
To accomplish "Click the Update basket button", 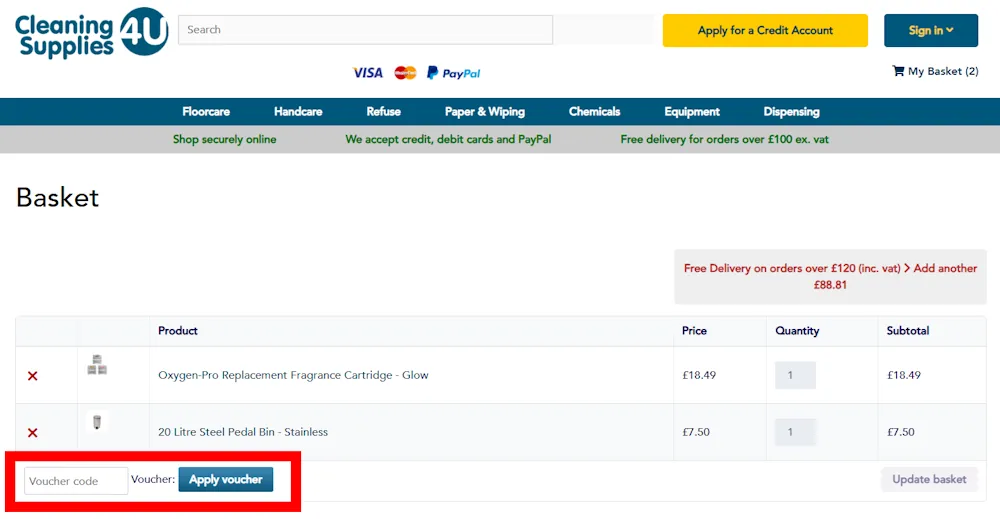I will 929,479.
